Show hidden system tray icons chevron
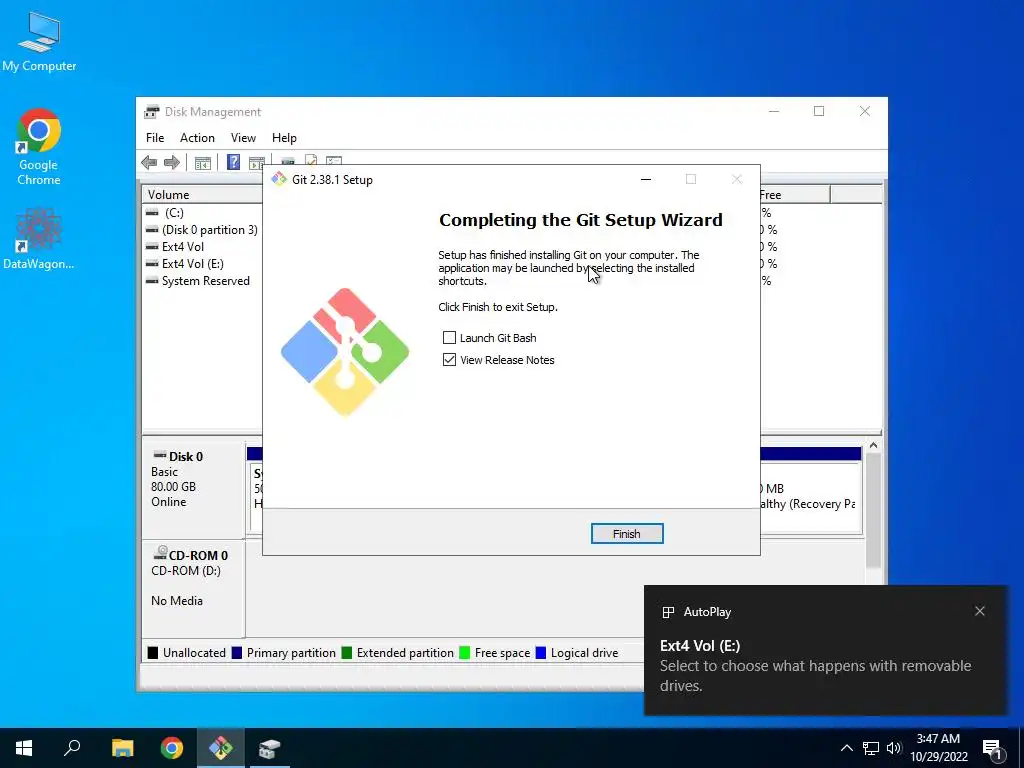The width and height of the screenshot is (1024, 768). click(x=846, y=748)
